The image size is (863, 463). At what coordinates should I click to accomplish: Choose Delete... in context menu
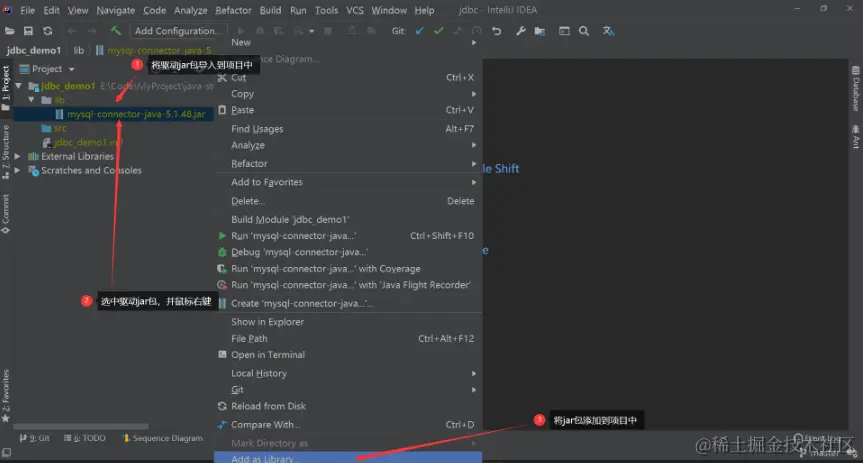348,201
